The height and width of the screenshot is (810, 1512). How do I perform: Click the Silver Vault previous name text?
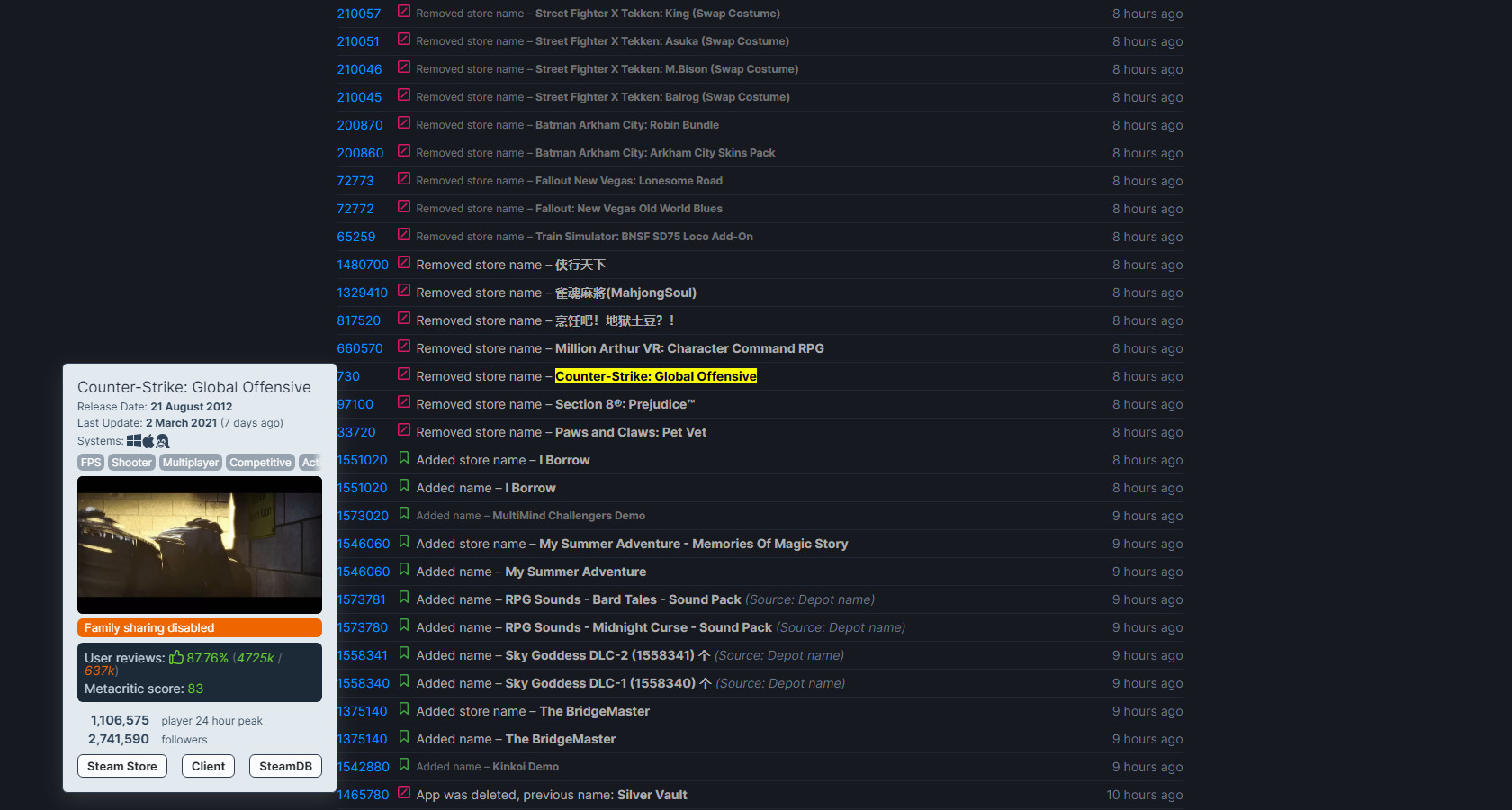pos(652,795)
